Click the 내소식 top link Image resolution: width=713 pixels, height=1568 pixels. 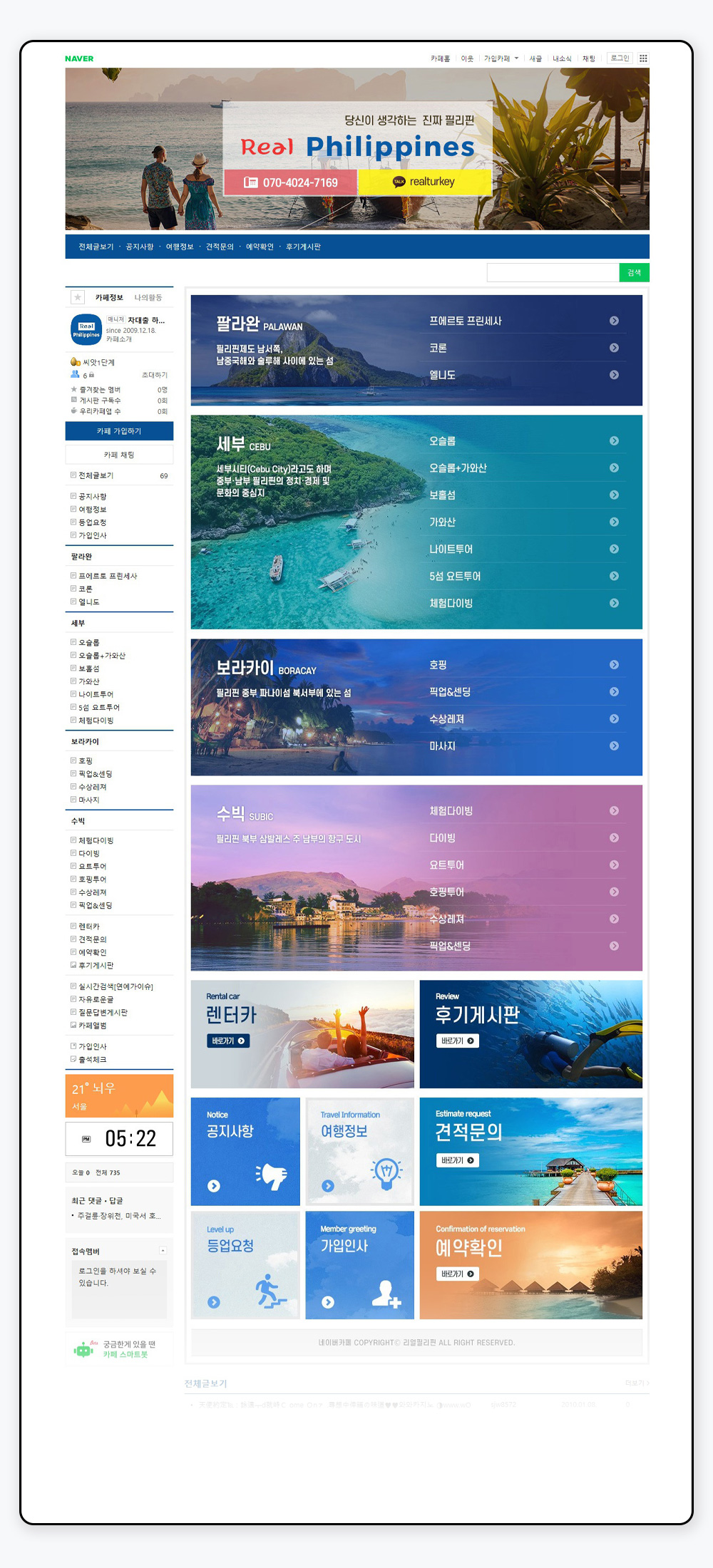562,58
